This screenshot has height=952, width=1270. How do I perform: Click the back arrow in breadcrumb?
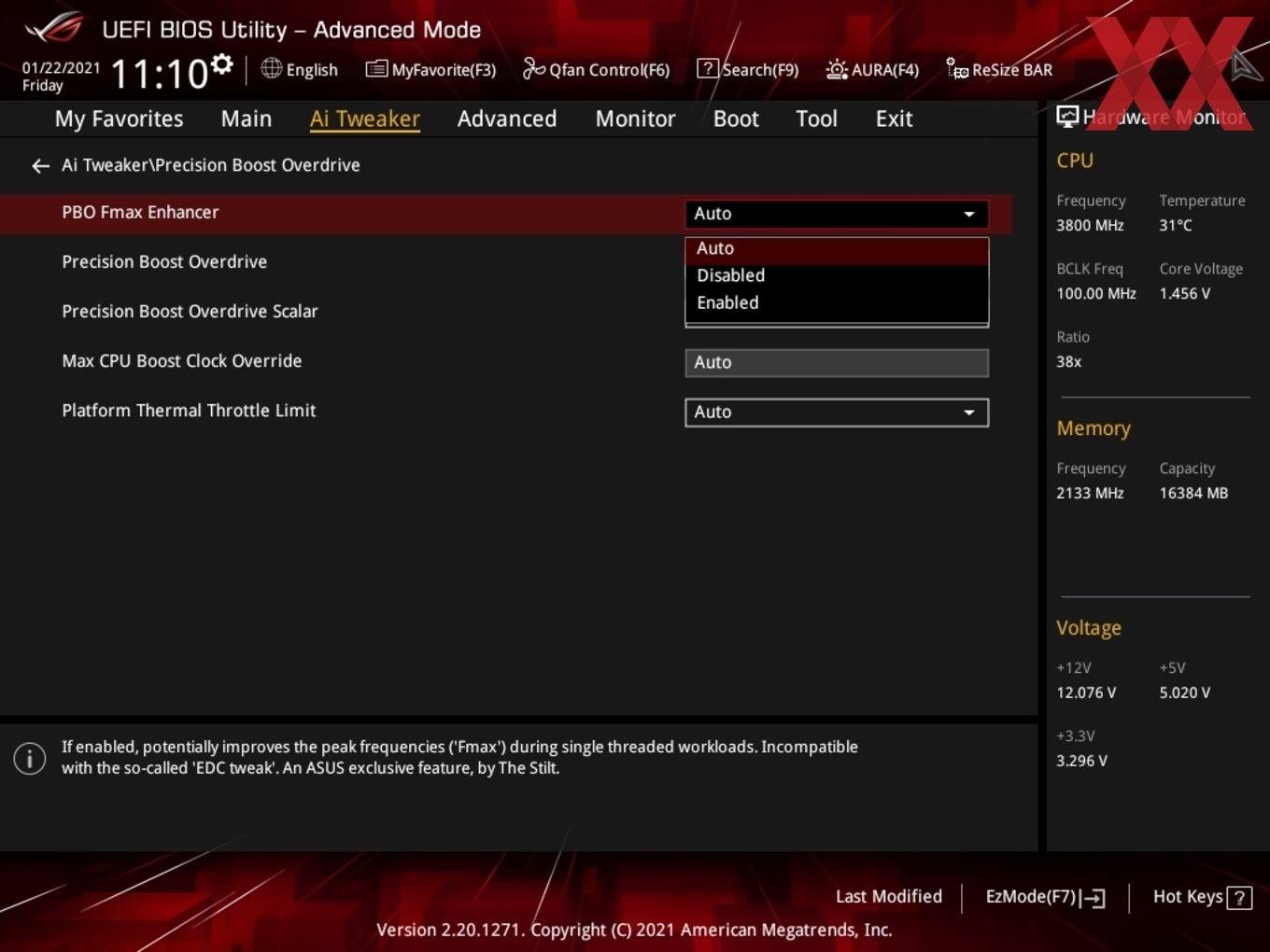click(x=40, y=166)
